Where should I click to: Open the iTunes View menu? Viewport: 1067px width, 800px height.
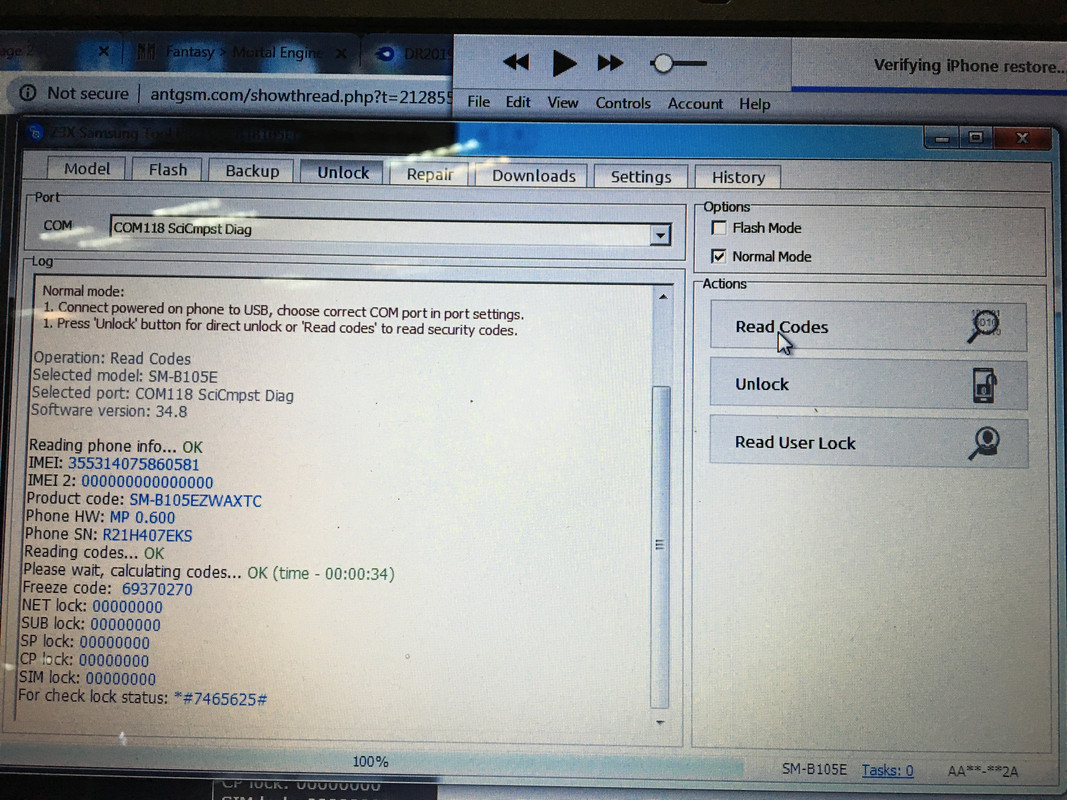[563, 103]
